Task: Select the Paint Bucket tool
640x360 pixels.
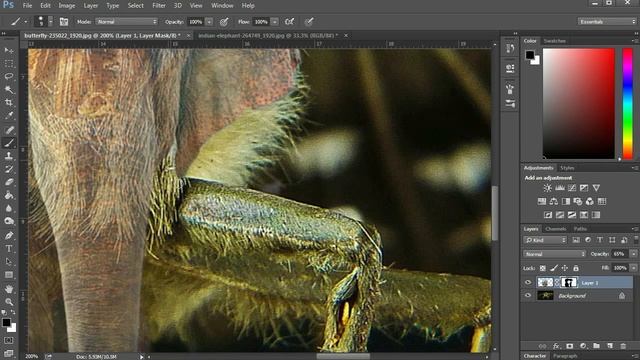Action: (x=9, y=195)
